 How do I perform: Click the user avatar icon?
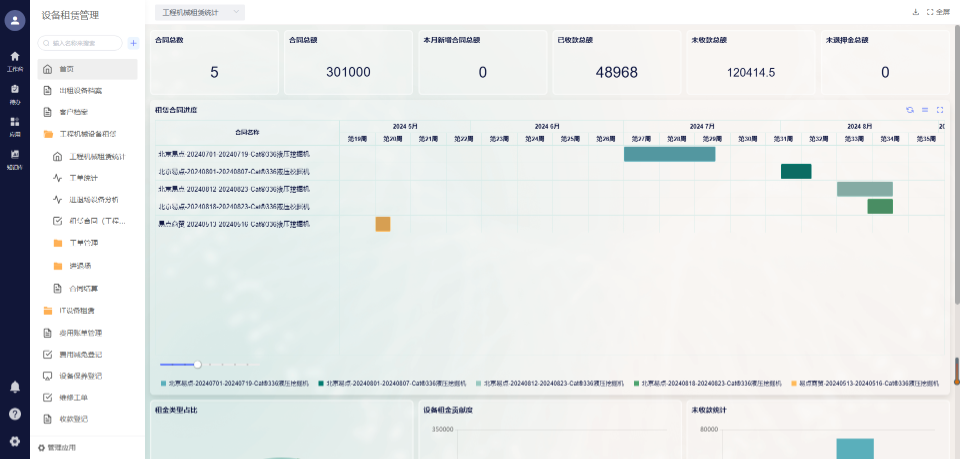tap(15, 22)
